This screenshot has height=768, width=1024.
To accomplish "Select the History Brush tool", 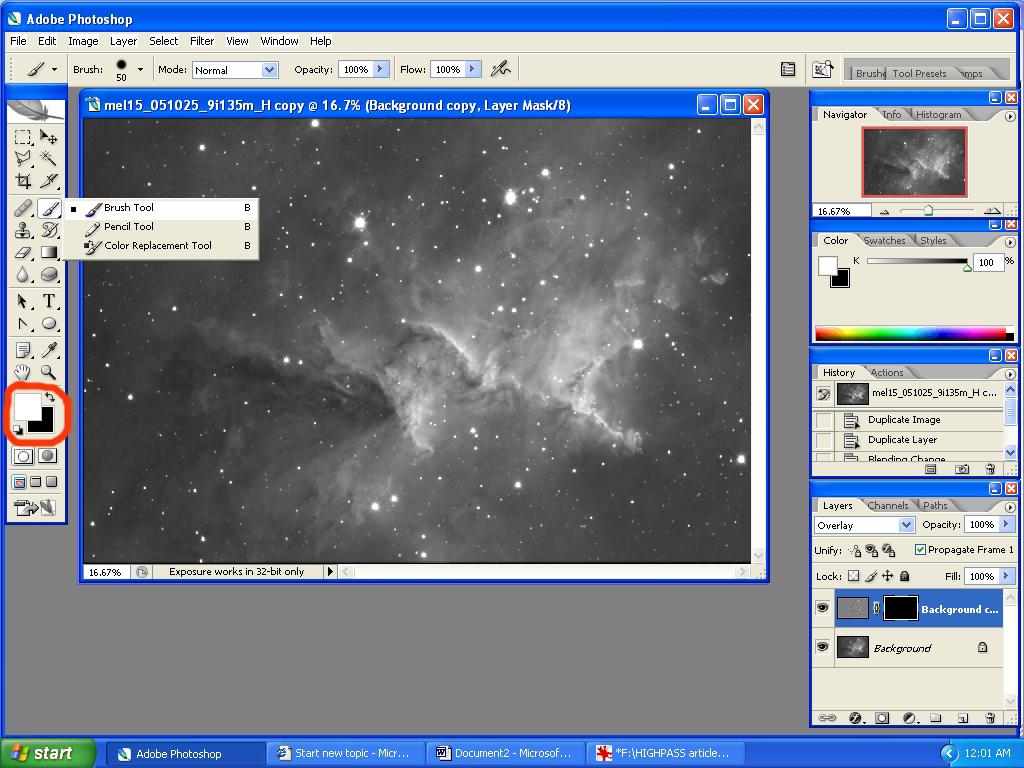I will click(48, 230).
